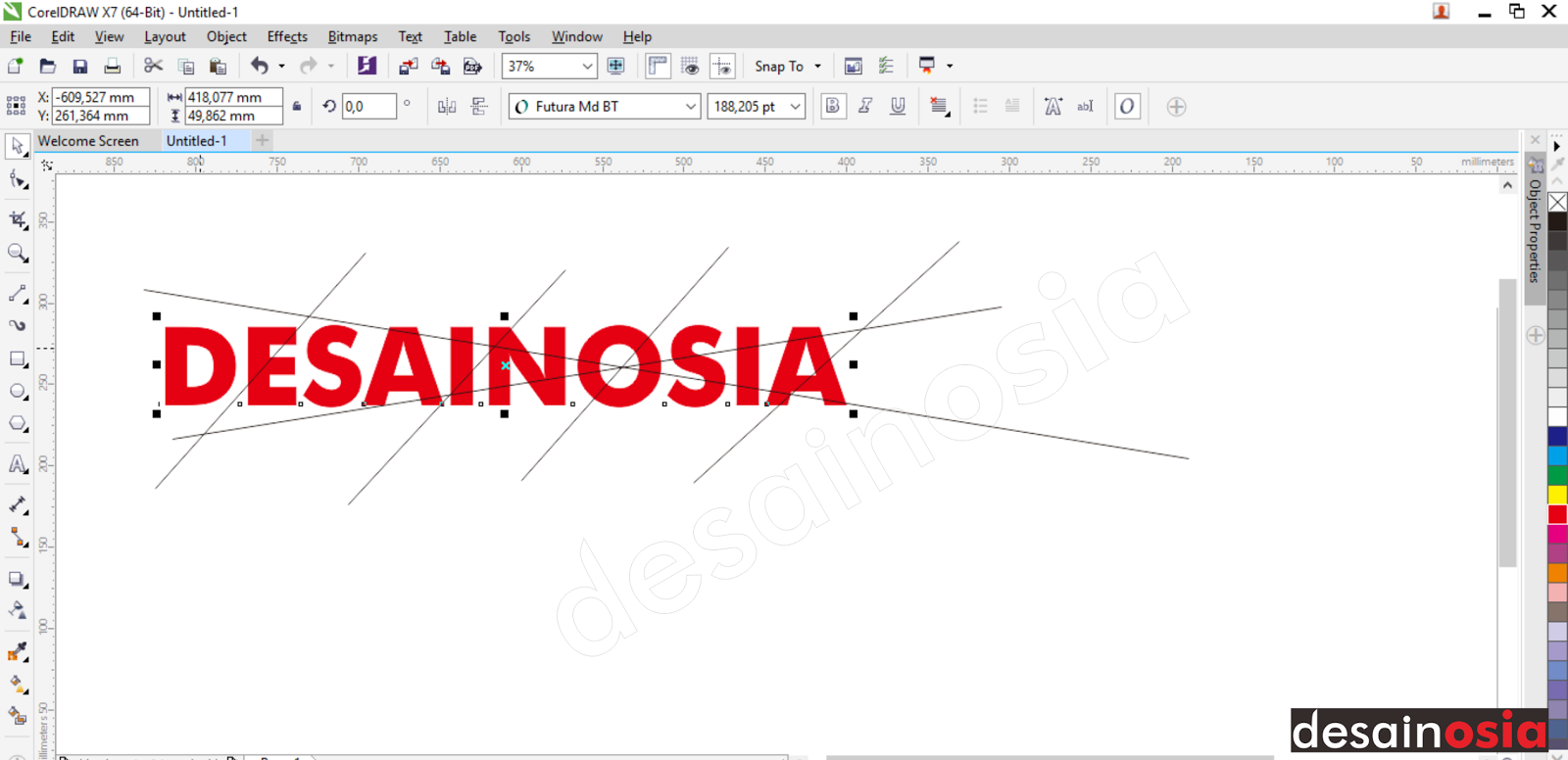Viewport: 1568px width, 760px height.
Task: Toggle Bold formatting
Action: click(833, 106)
